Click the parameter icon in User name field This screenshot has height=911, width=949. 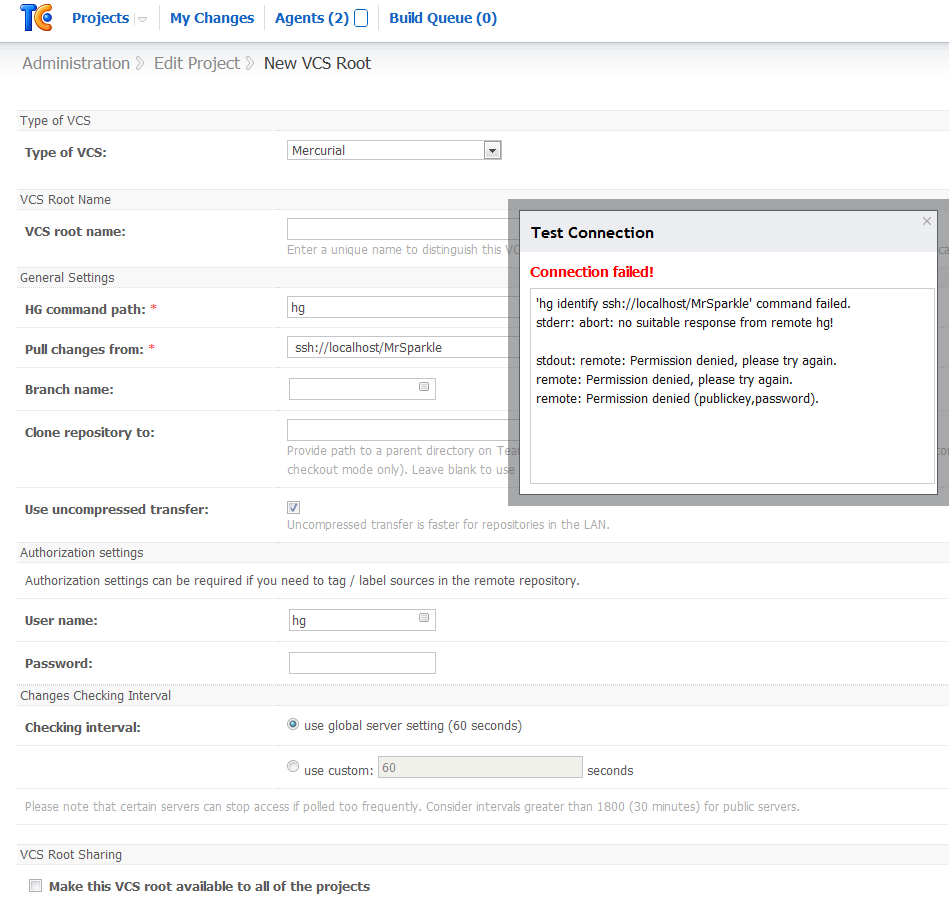coord(424,617)
